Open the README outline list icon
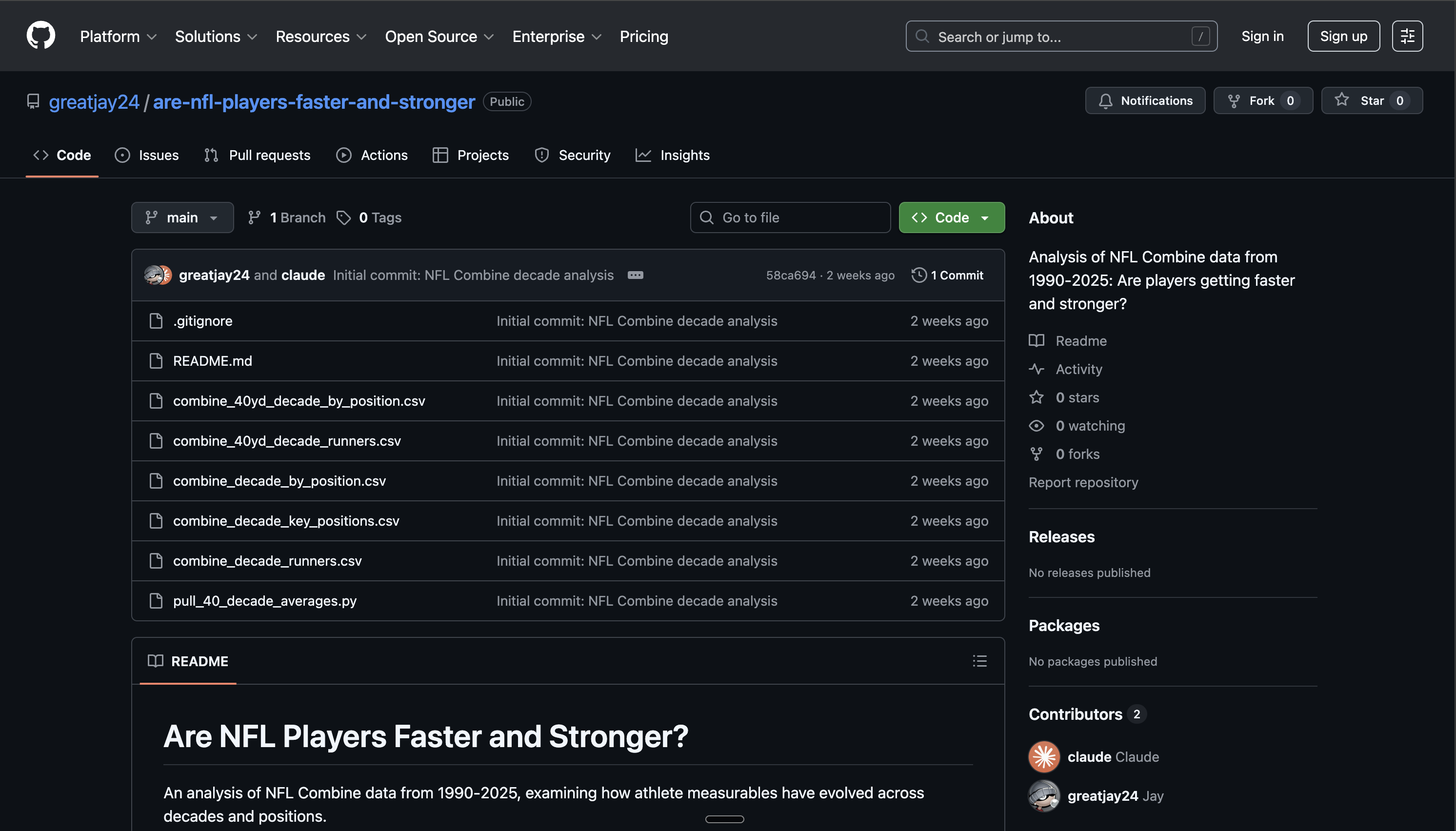Viewport: 1456px width, 831px height. [x=979, y=661]
